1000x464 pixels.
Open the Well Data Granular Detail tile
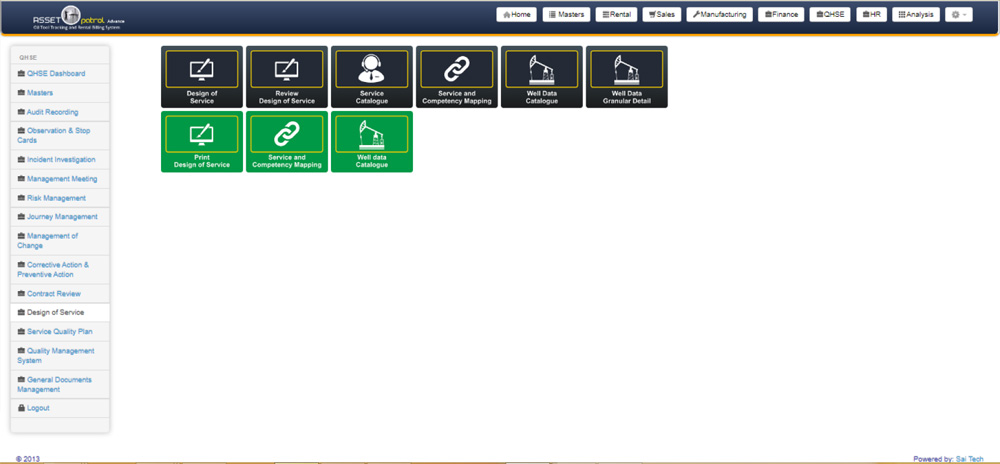pyautogui.click(x=626, y=76)
